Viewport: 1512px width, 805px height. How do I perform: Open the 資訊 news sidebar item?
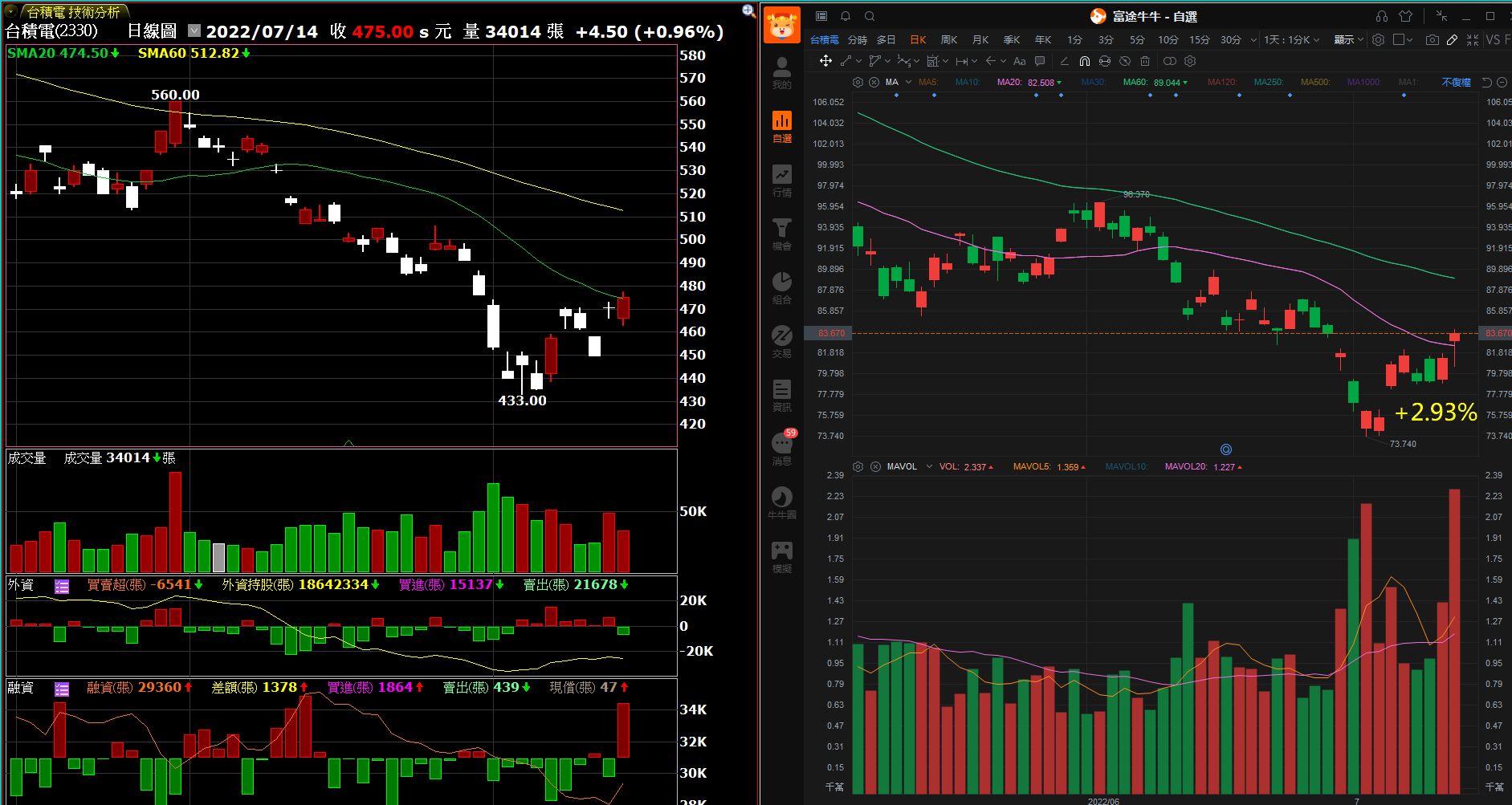(782, 396)
